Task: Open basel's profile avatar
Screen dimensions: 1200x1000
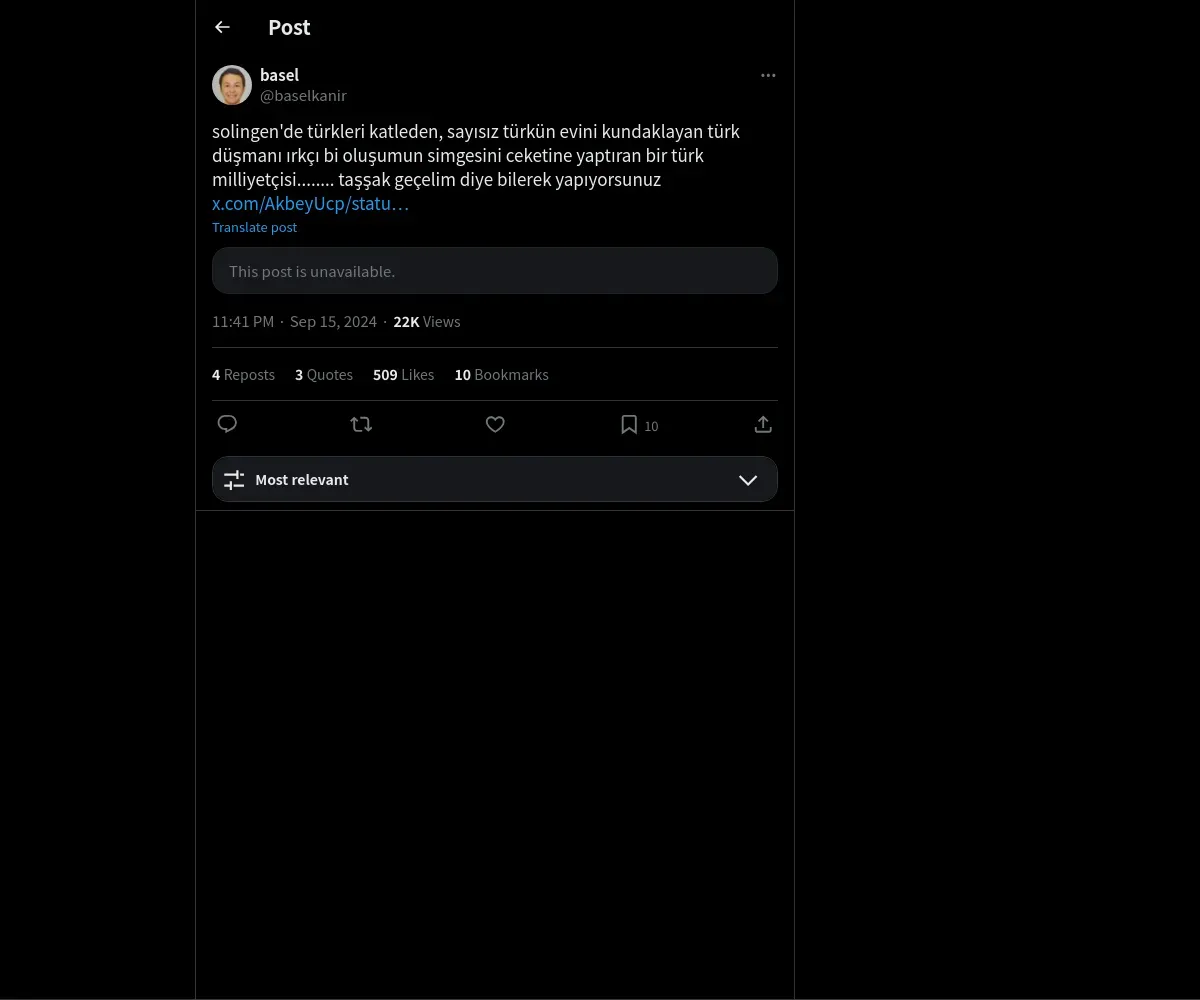Action: point(232,85)
